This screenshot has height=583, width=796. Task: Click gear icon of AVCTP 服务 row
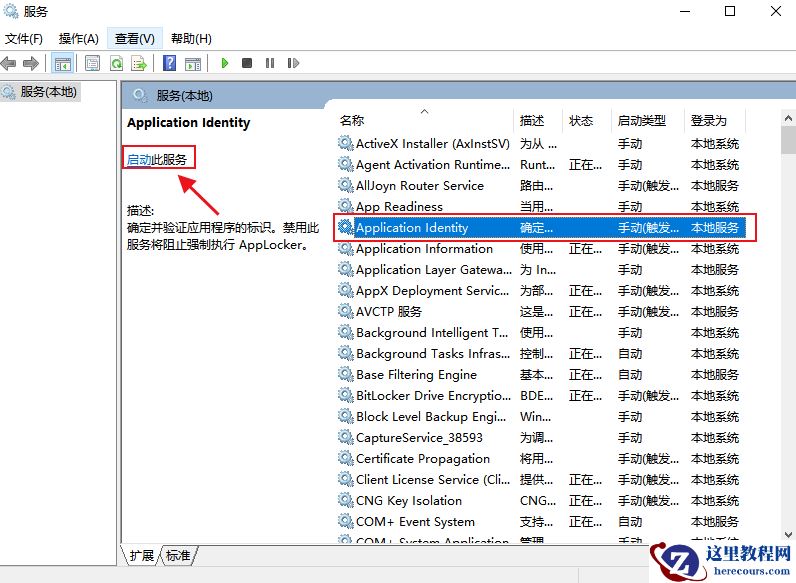(346, 311)
